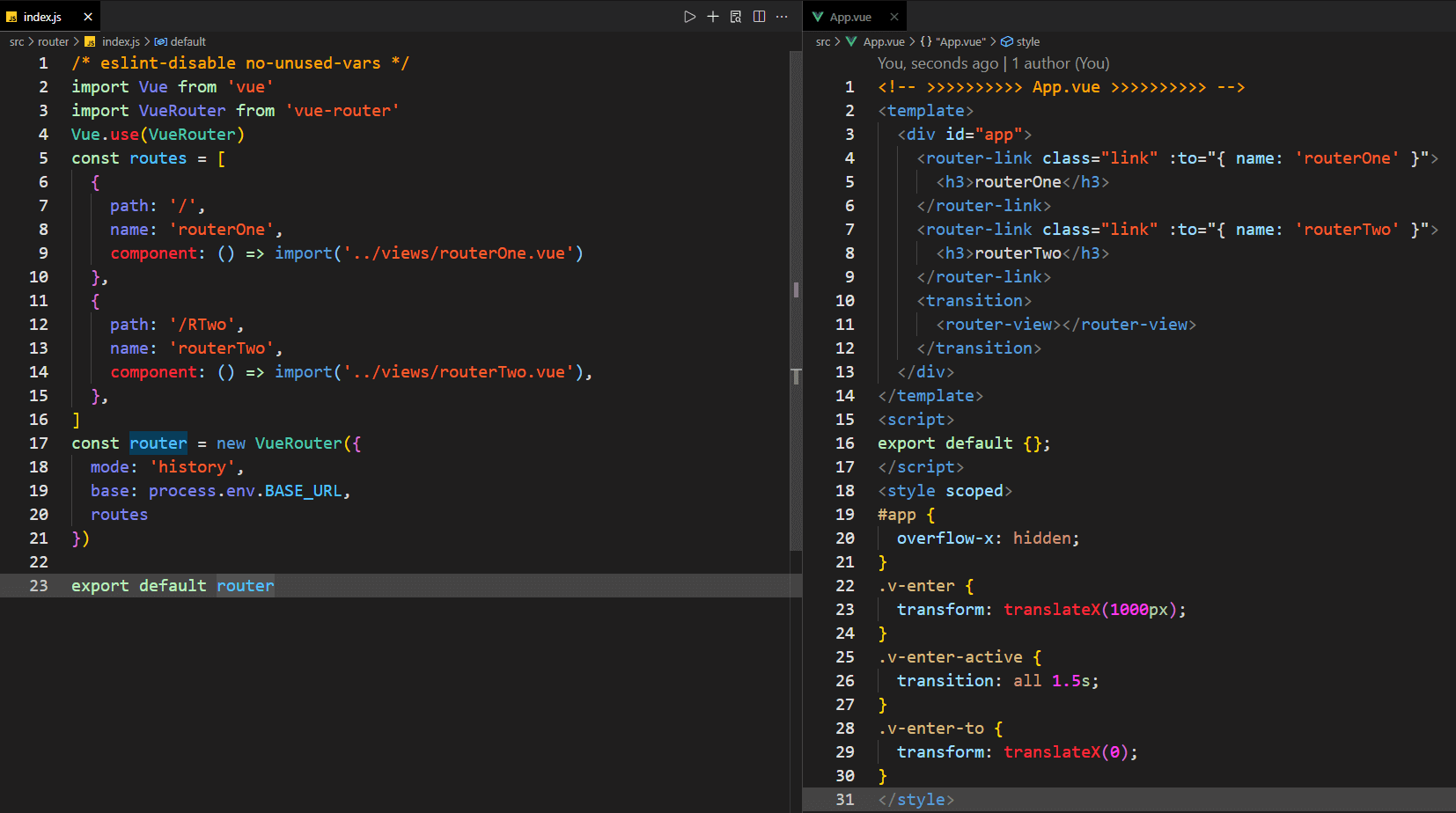Viewport: 1456px width, 813px height.
Task: Click the JS icon in the breadcrumb path
Action: 90,41
